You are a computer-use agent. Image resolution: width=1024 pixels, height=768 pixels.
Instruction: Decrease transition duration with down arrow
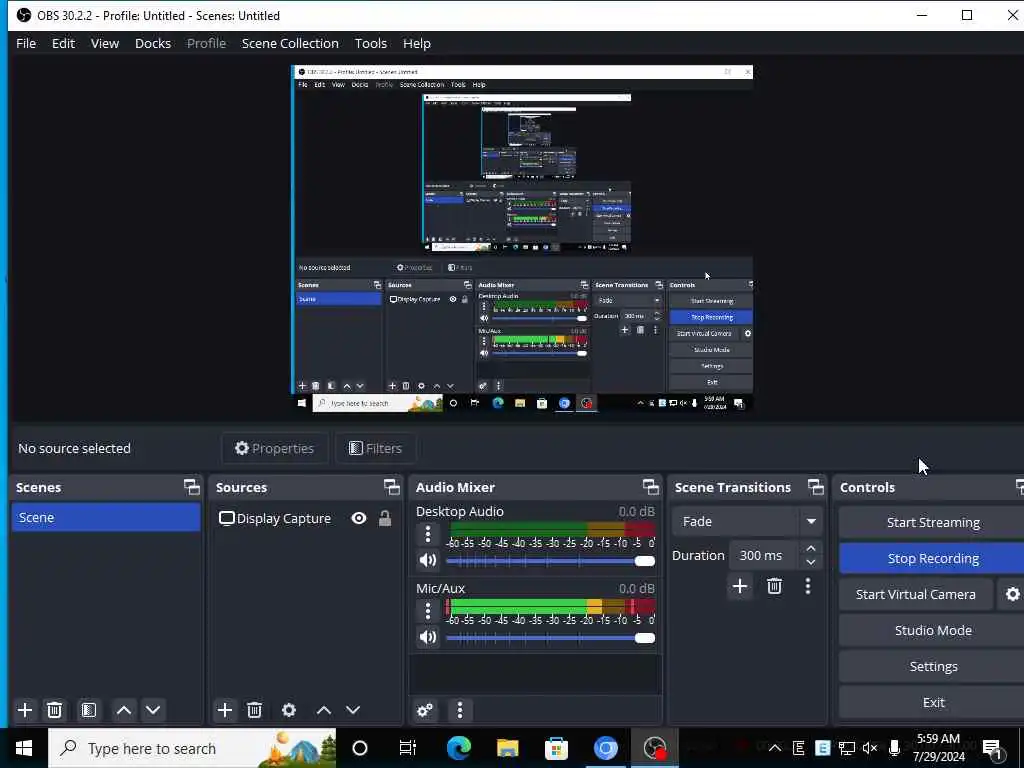tap(811, 562)
